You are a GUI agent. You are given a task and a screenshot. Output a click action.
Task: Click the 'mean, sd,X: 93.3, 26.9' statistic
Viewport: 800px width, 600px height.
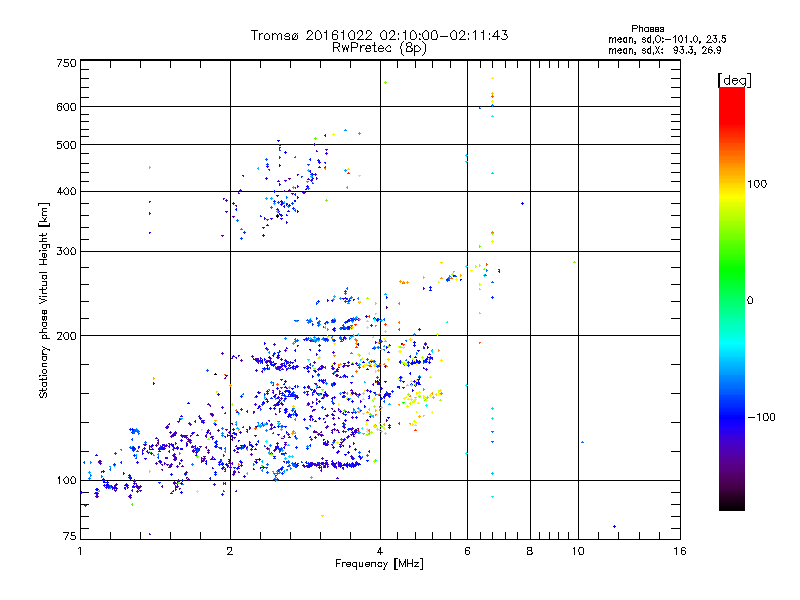pos(665,50)
